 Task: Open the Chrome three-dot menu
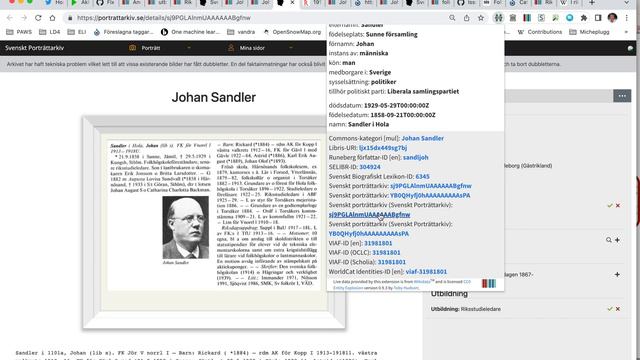627,18
